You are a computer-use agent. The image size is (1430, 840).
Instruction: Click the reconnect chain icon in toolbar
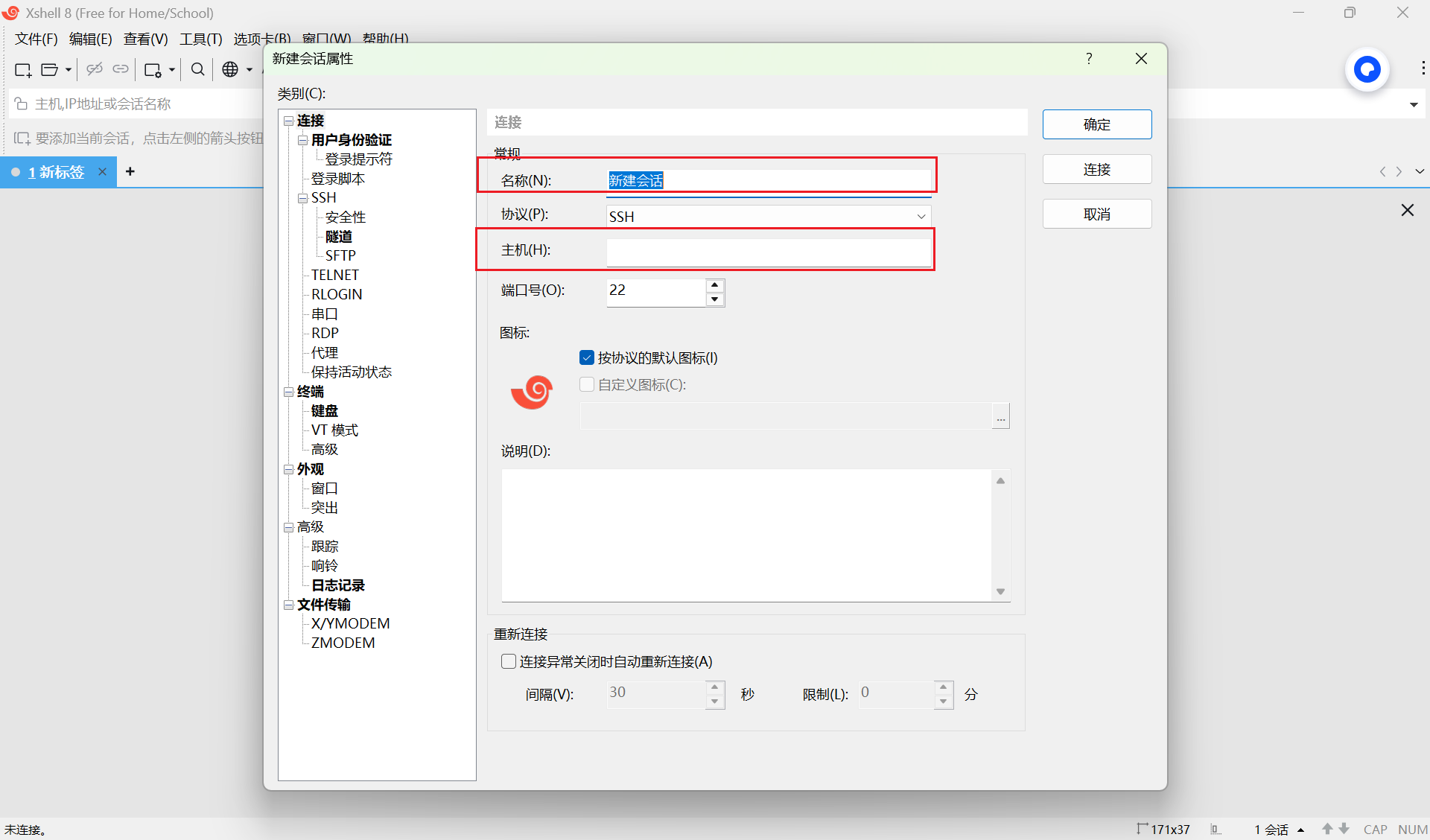121,69
